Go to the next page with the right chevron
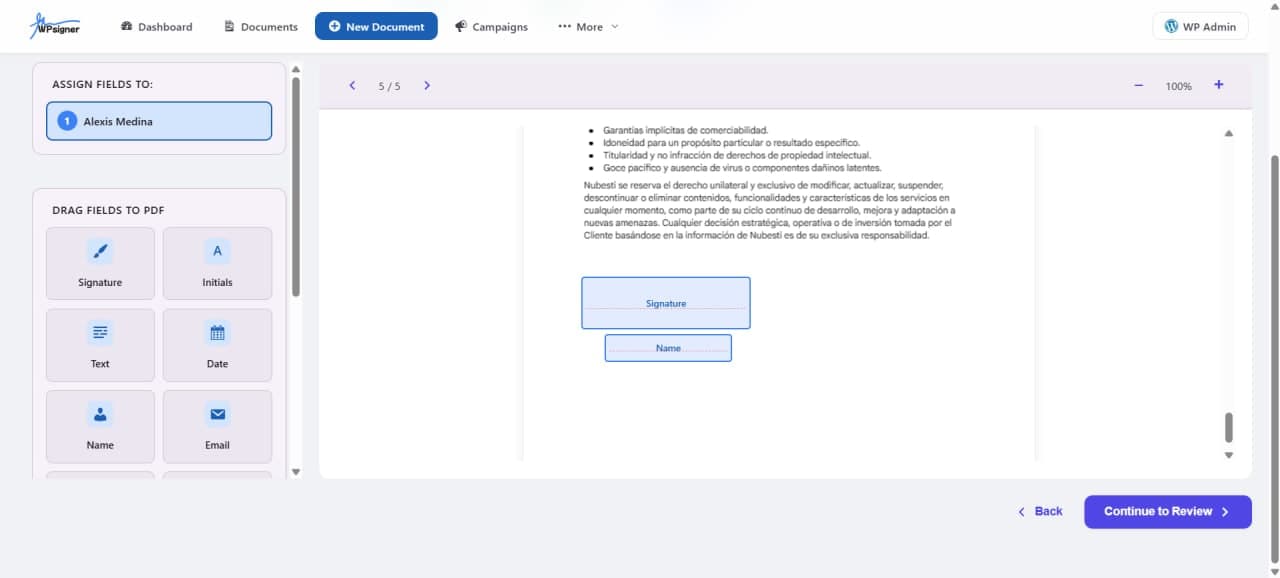 point(427,86)
